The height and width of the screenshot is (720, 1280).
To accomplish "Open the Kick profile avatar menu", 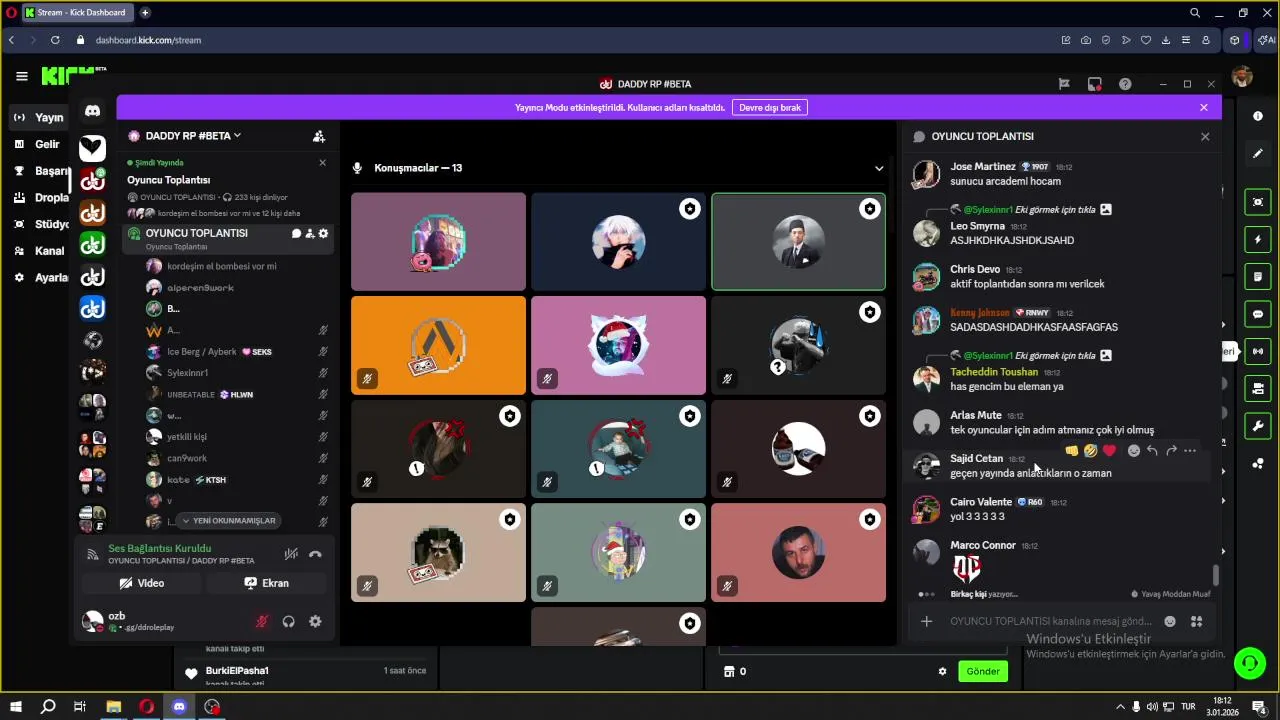I will (x=1242, y=77).
